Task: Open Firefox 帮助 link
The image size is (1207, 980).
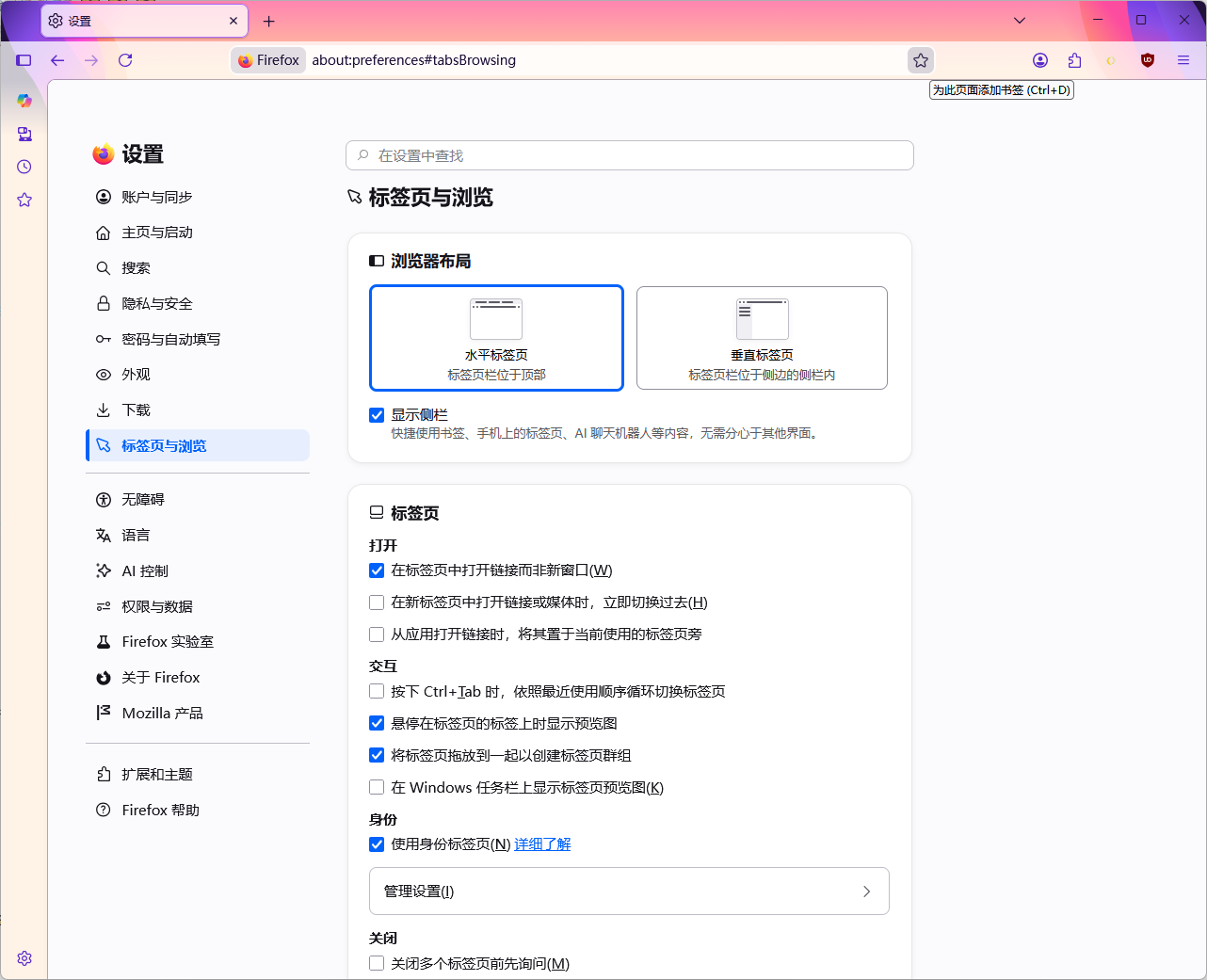Action: click(198, 811)
